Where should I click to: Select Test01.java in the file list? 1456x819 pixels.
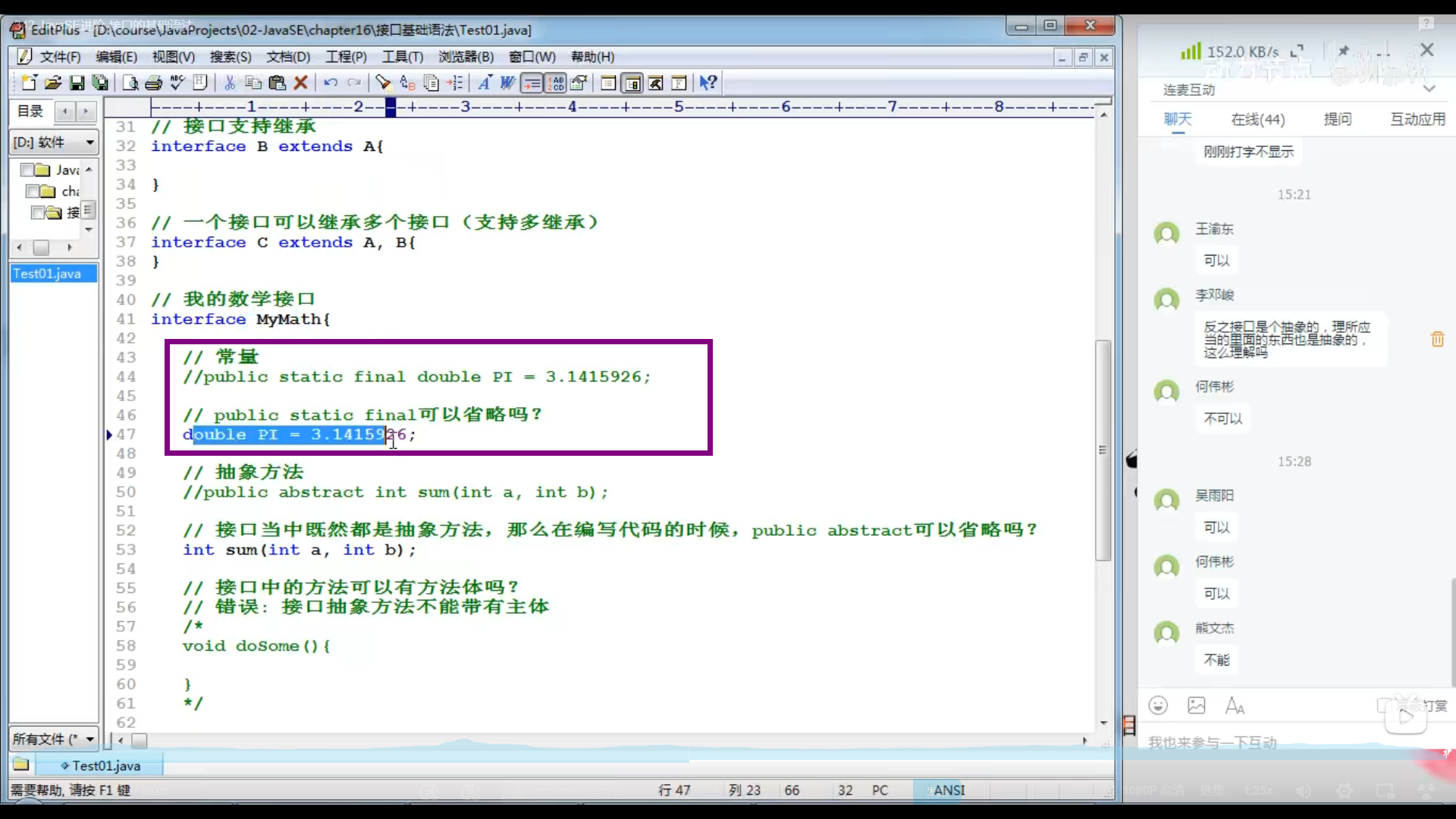(x=47, y=274)
